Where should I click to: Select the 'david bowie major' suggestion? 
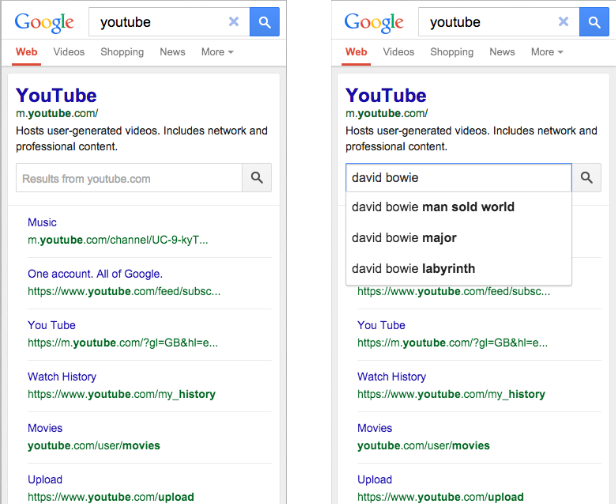click(404, 238)
